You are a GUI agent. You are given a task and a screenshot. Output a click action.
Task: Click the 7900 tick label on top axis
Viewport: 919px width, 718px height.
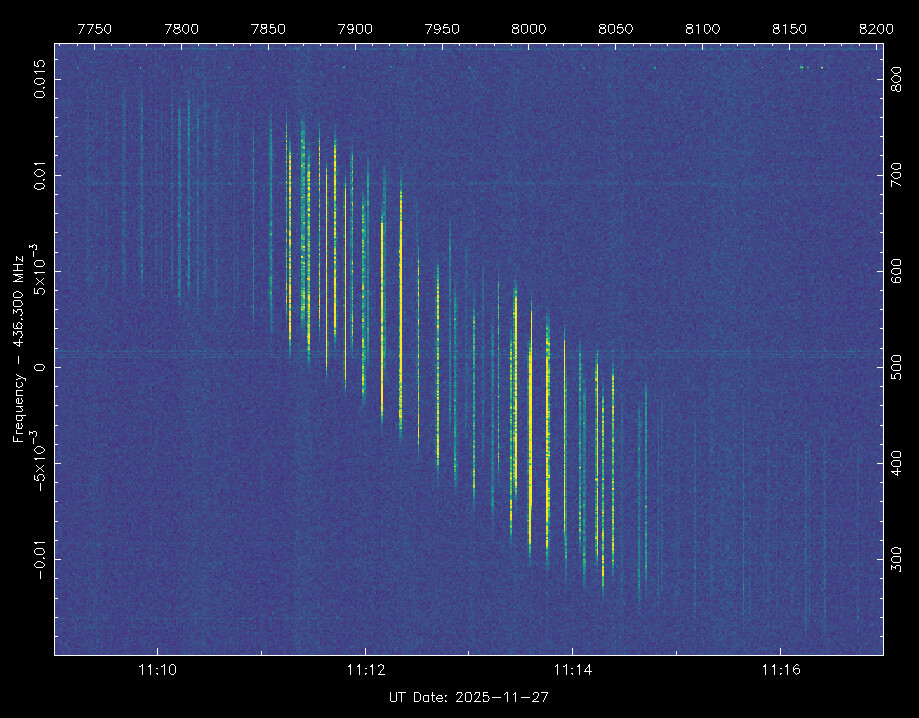click(x=355, y=30)
